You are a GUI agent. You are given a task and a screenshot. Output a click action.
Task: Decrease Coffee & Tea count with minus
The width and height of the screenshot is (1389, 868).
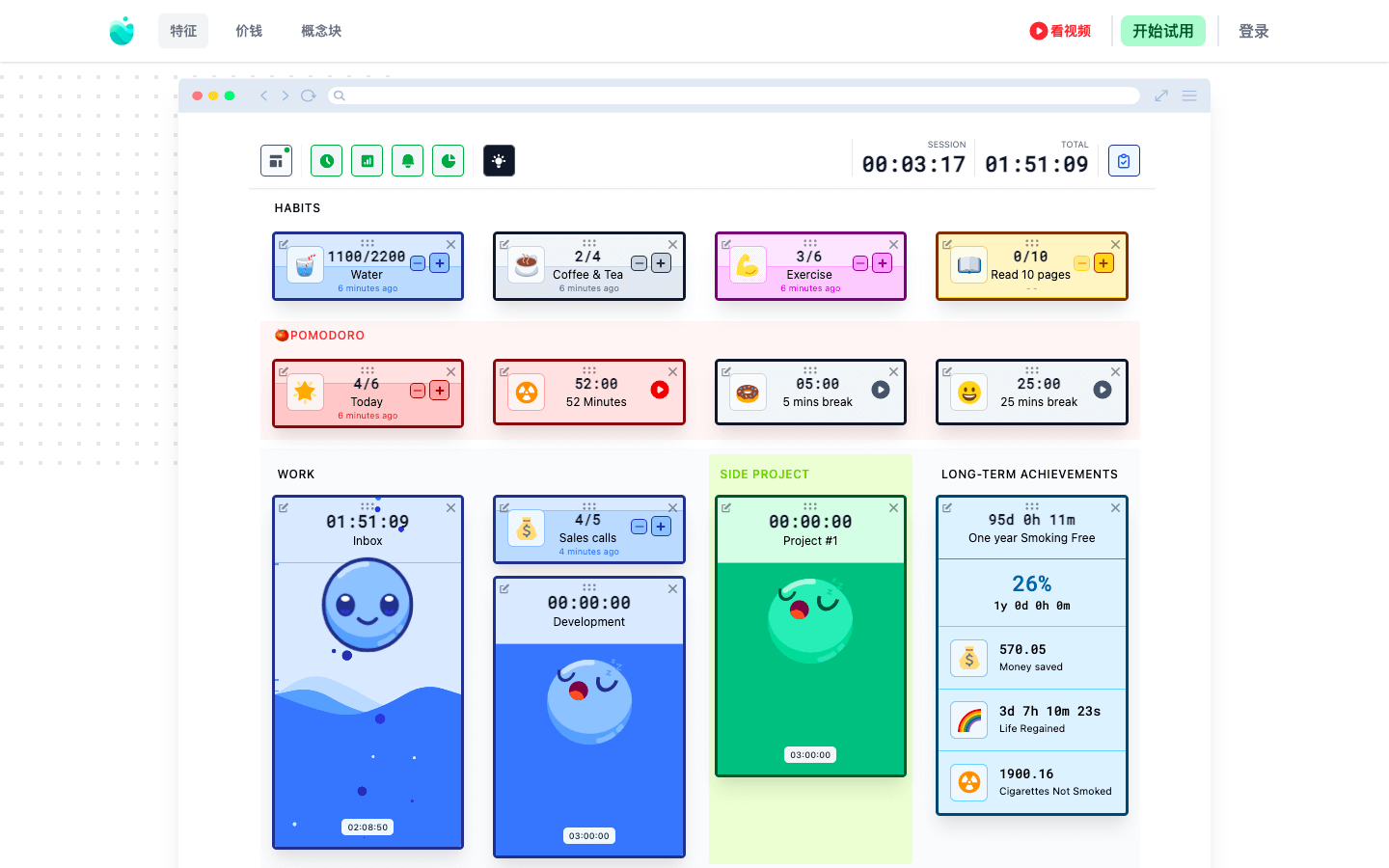point(639,263)
